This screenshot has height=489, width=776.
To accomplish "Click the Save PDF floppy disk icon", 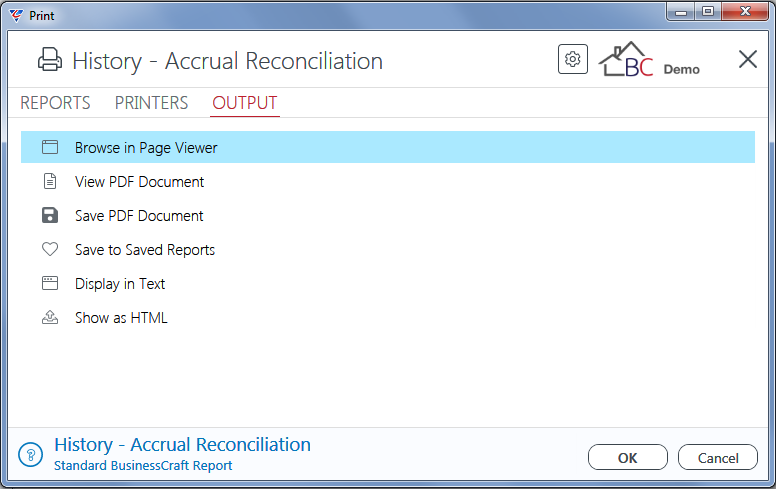I will coord(50,215).
